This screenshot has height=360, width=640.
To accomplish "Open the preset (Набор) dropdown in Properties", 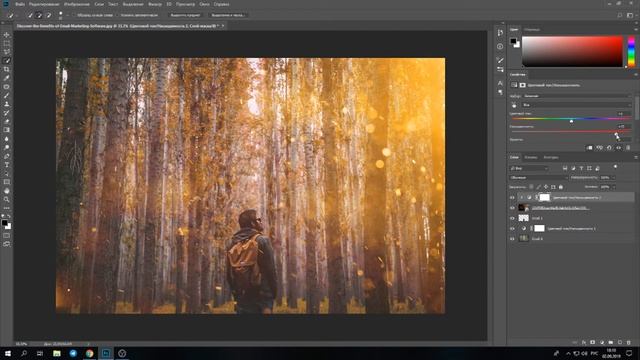I will pyautogui.click(x=576, y=96).
